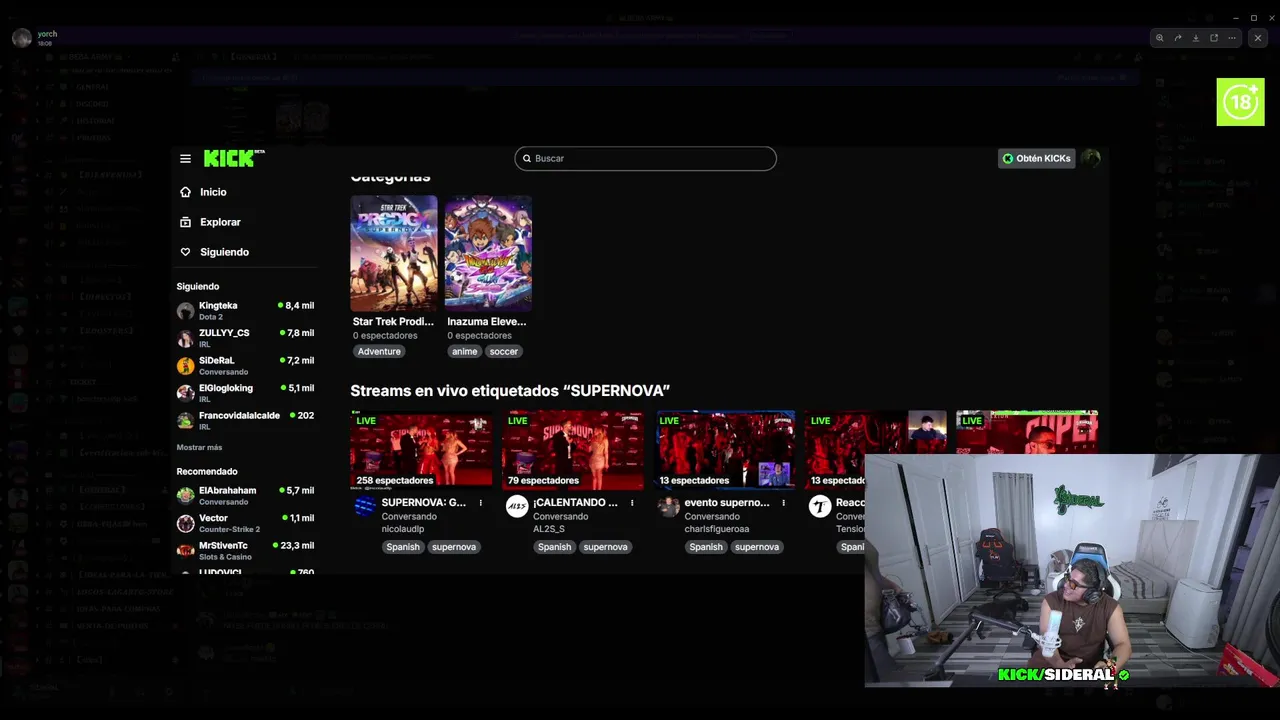Click AL2S_S channel name
The width and height of the screenshot is (1280, 720).
pos(549,529)
